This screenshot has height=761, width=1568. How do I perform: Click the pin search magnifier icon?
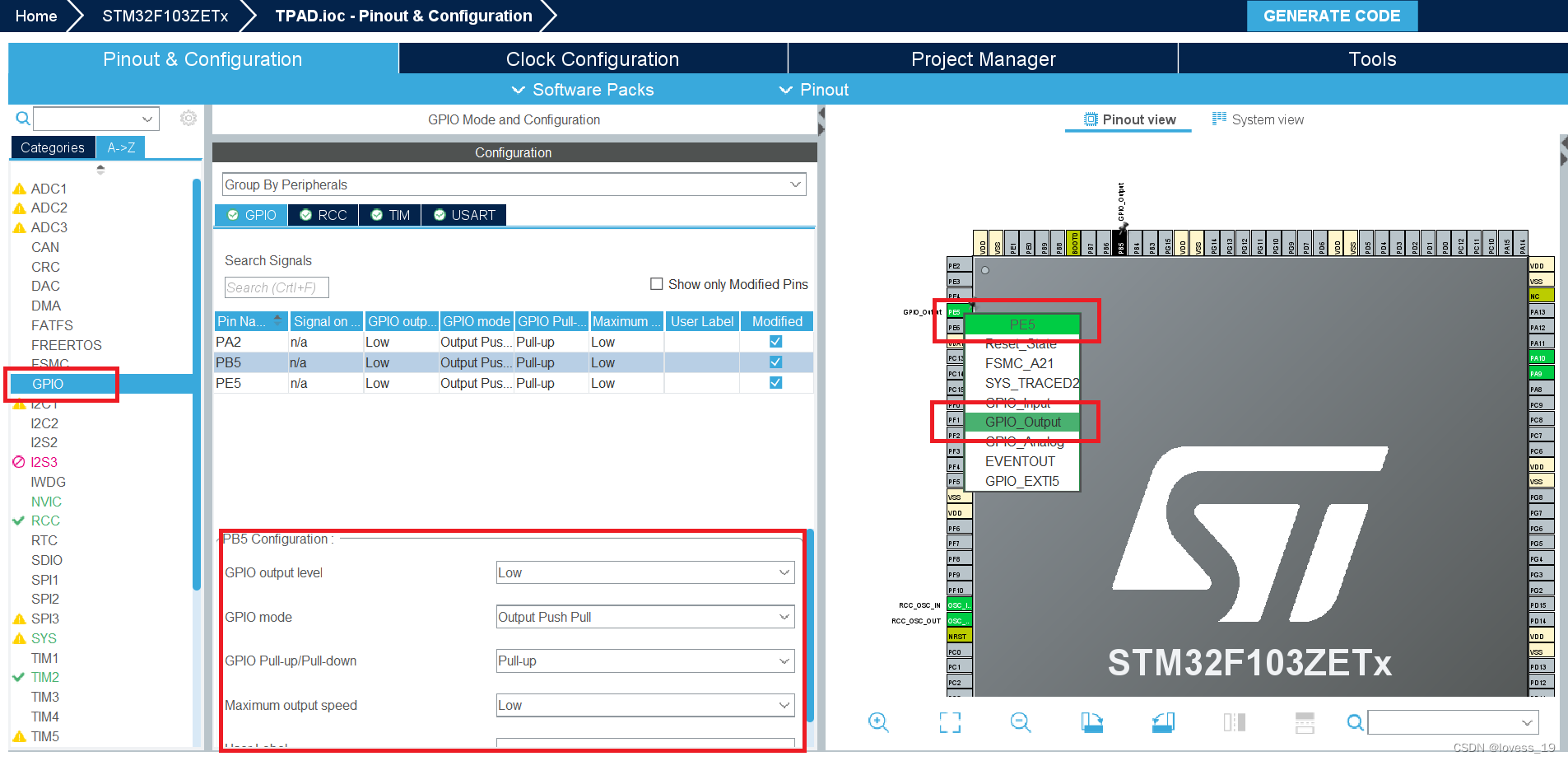(x=1355, y=722)
